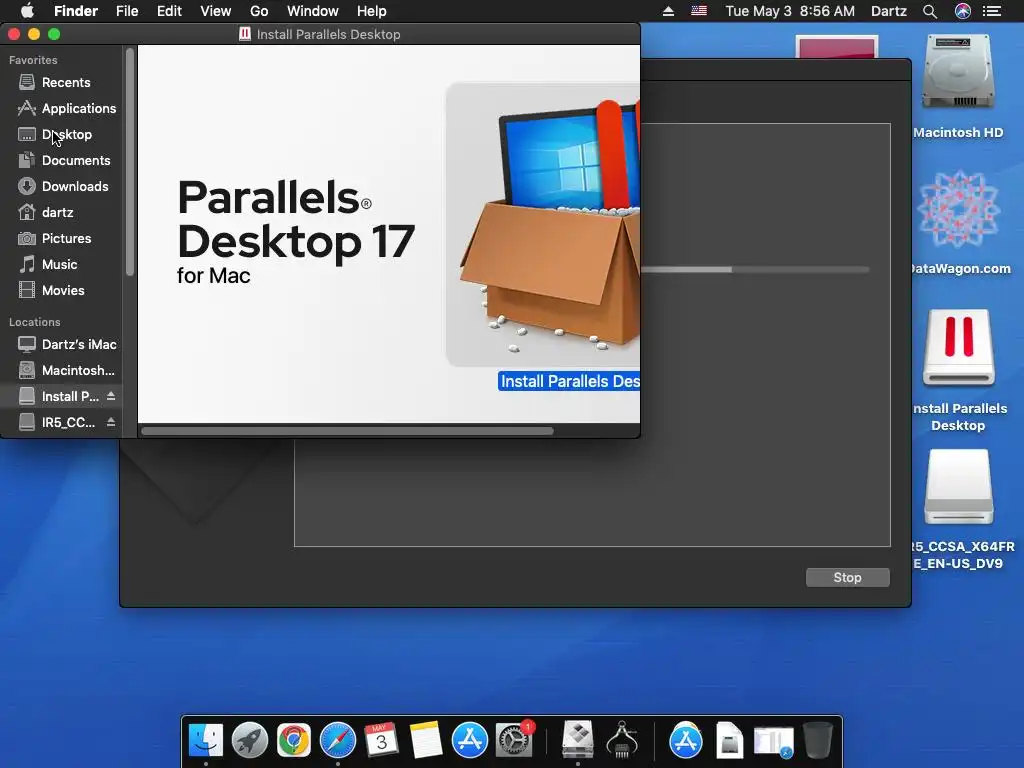Open Movies in the Finder sidebar
The height and width of the screenshot is (768, 1024).
[x=63, y=291]
